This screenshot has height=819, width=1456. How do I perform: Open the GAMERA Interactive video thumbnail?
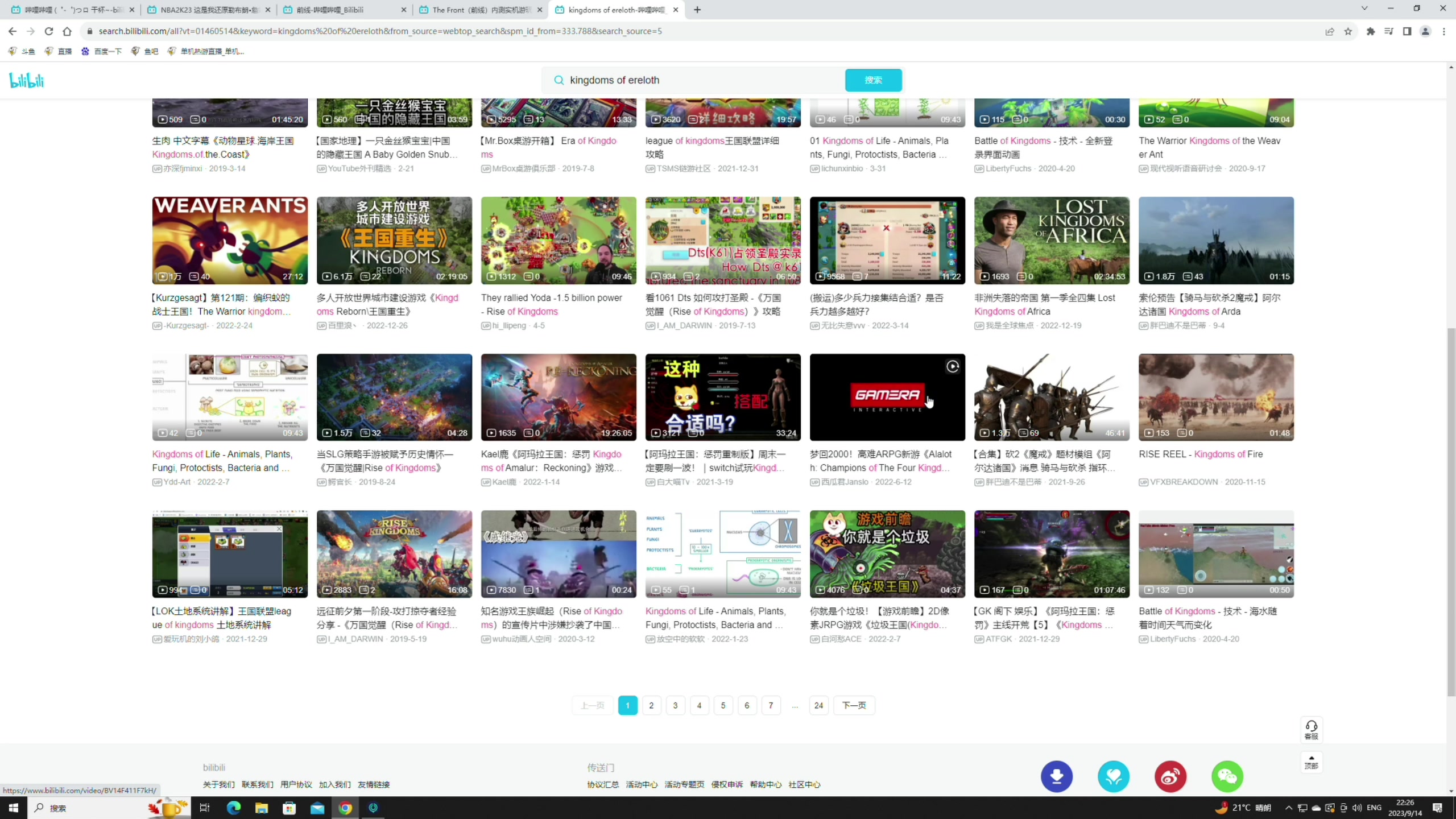[887, 397]
